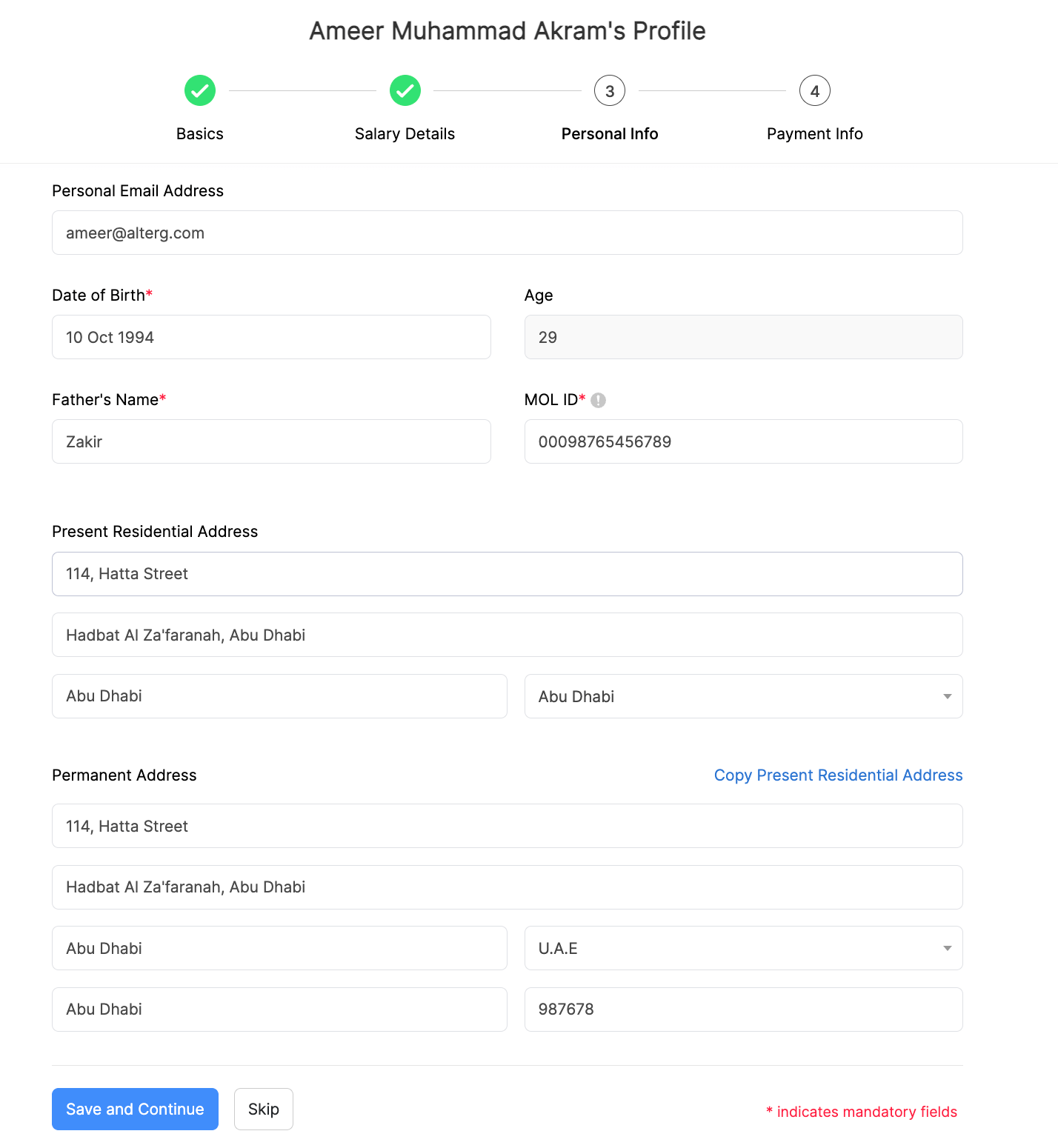Click the Salary Details step label

coord(405,133)
